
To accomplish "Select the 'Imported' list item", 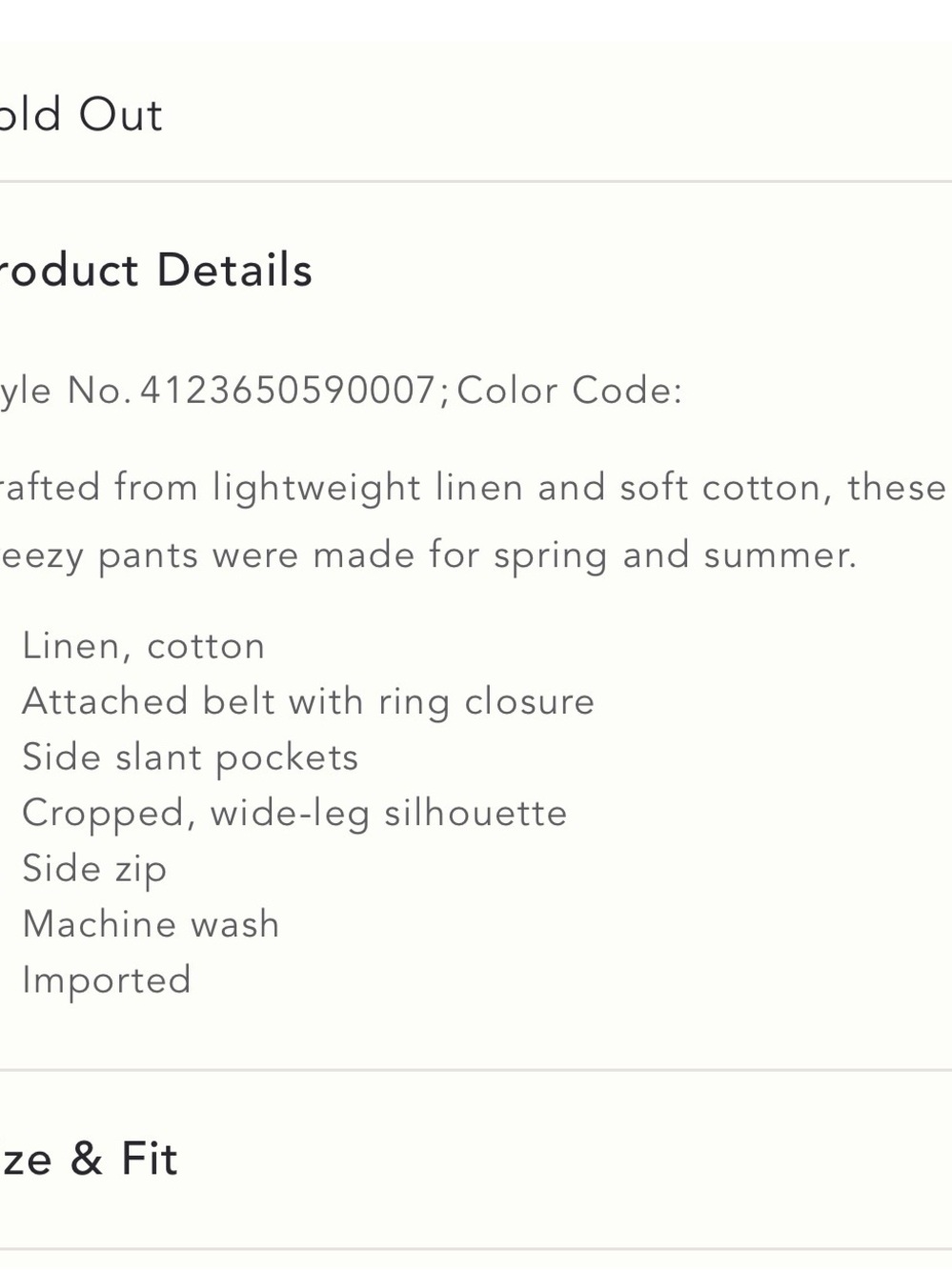I will coord(107,980).
